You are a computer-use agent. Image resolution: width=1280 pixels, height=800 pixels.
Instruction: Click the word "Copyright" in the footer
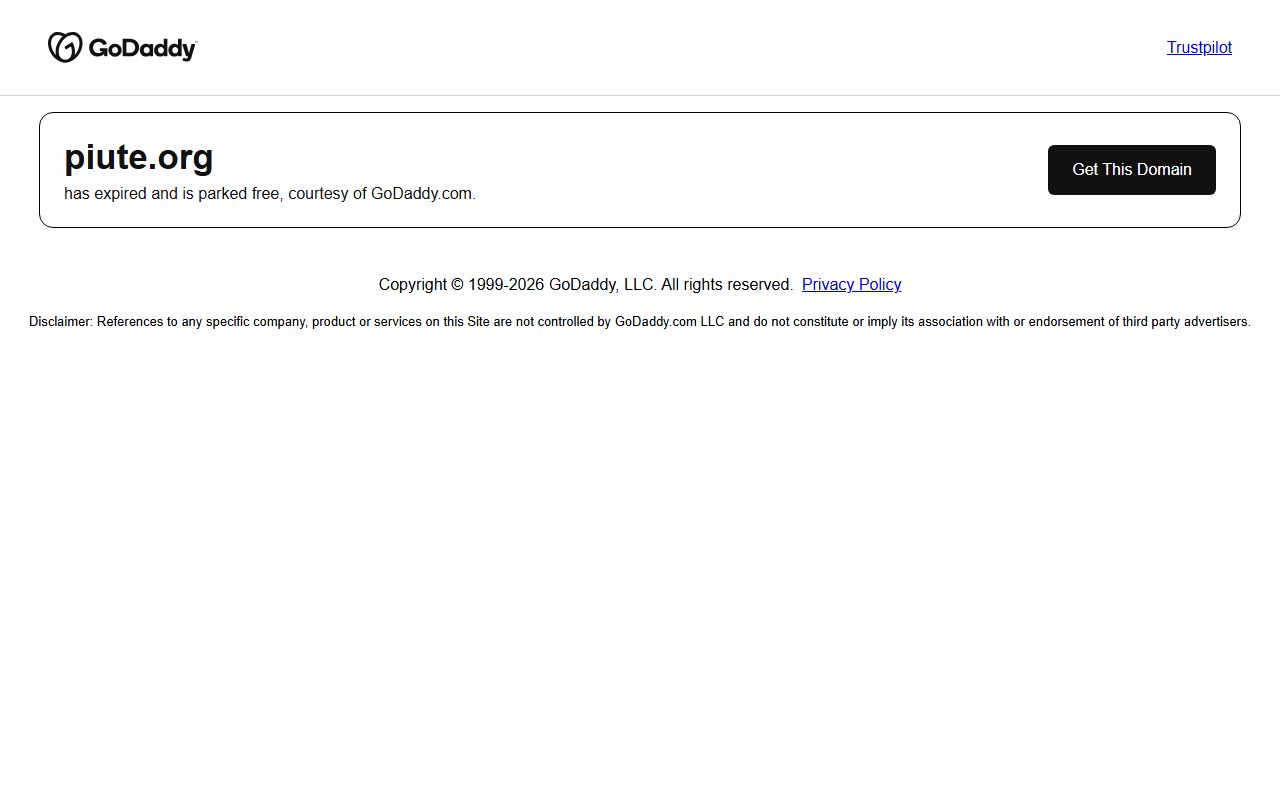(x=412, y=285)
